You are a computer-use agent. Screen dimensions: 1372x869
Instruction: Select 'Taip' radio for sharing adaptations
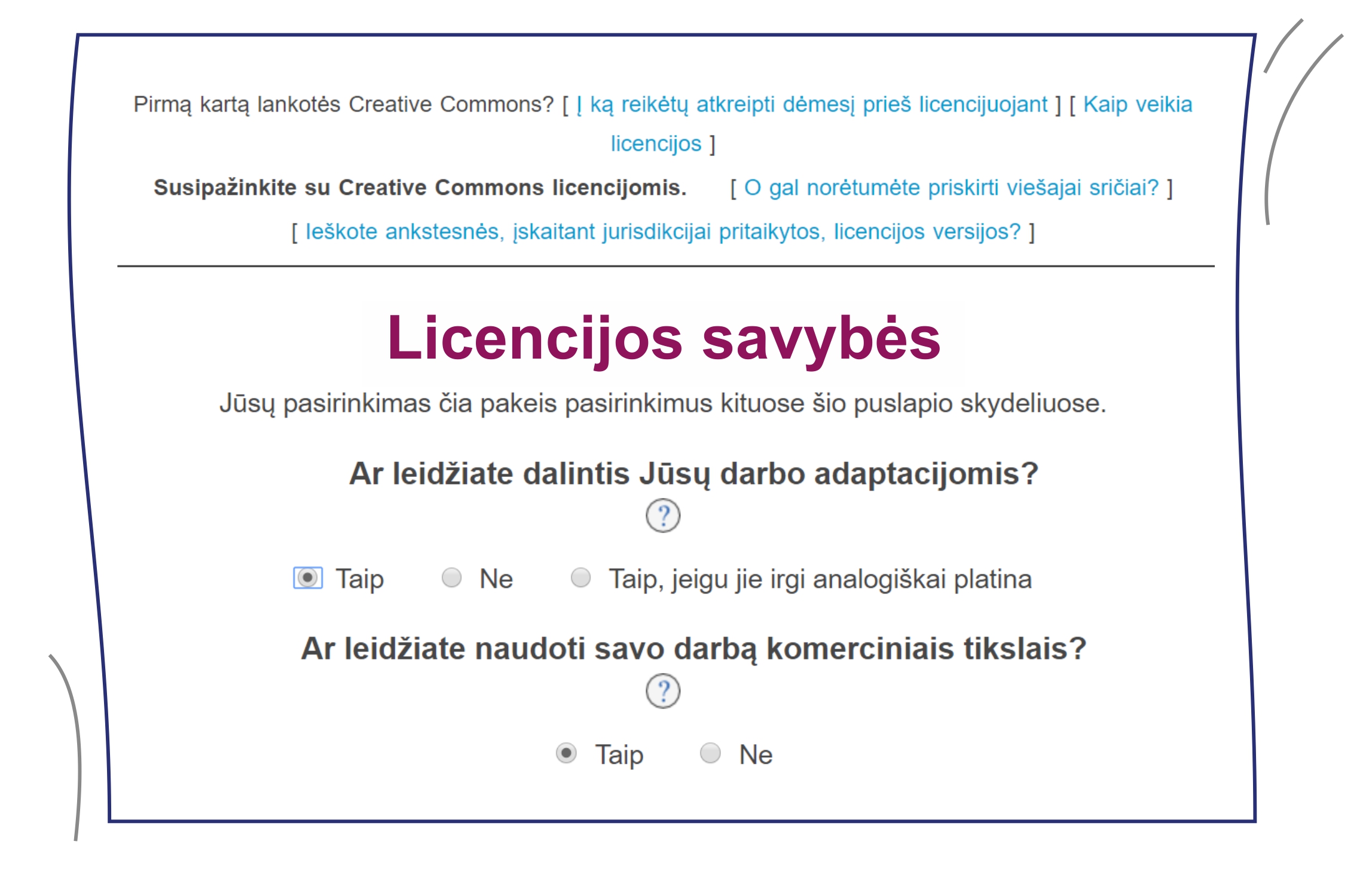[x=307, y=578]
